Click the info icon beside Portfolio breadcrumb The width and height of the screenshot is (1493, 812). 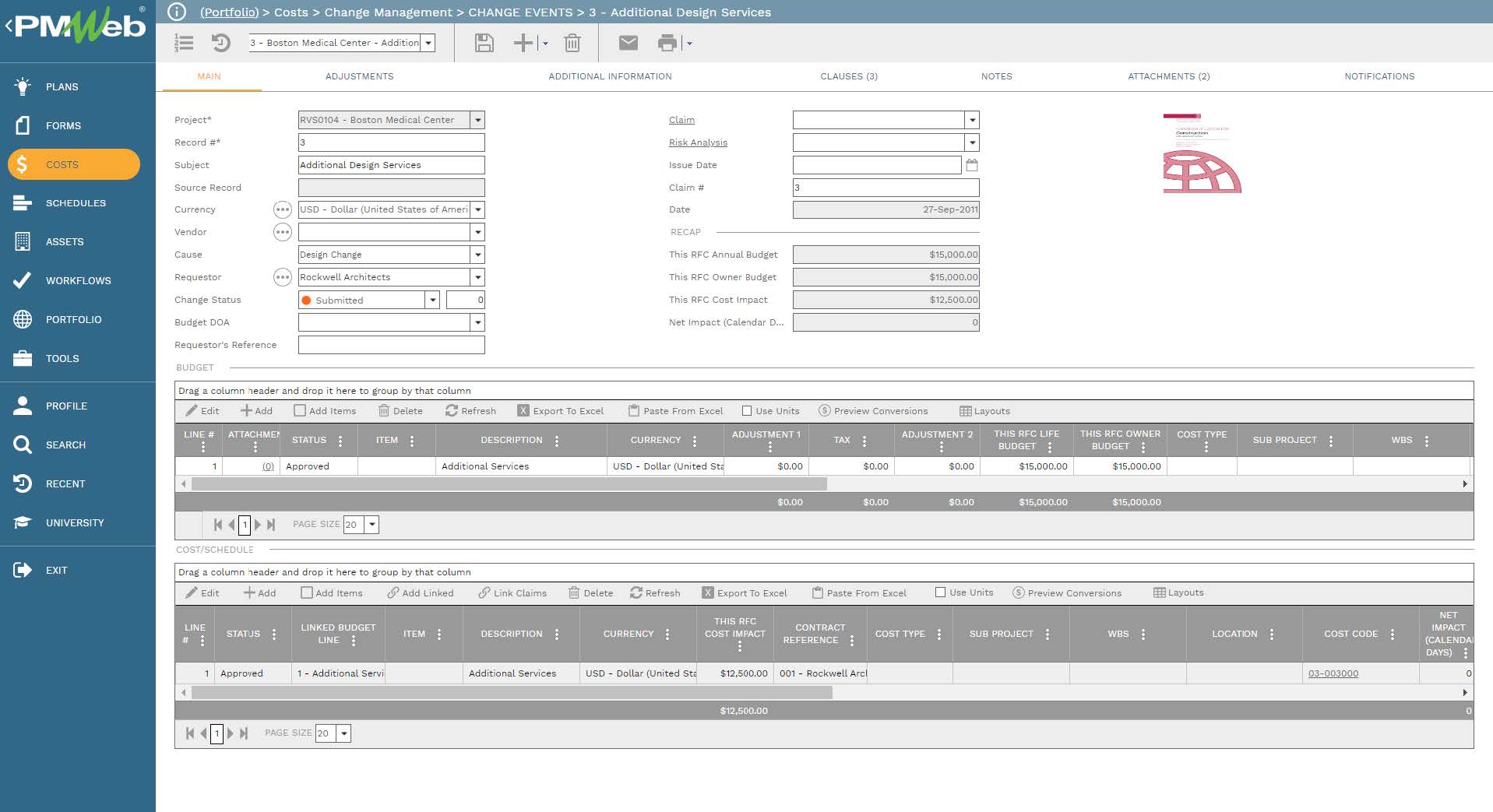pyautogui.click(x=177, y=12)
